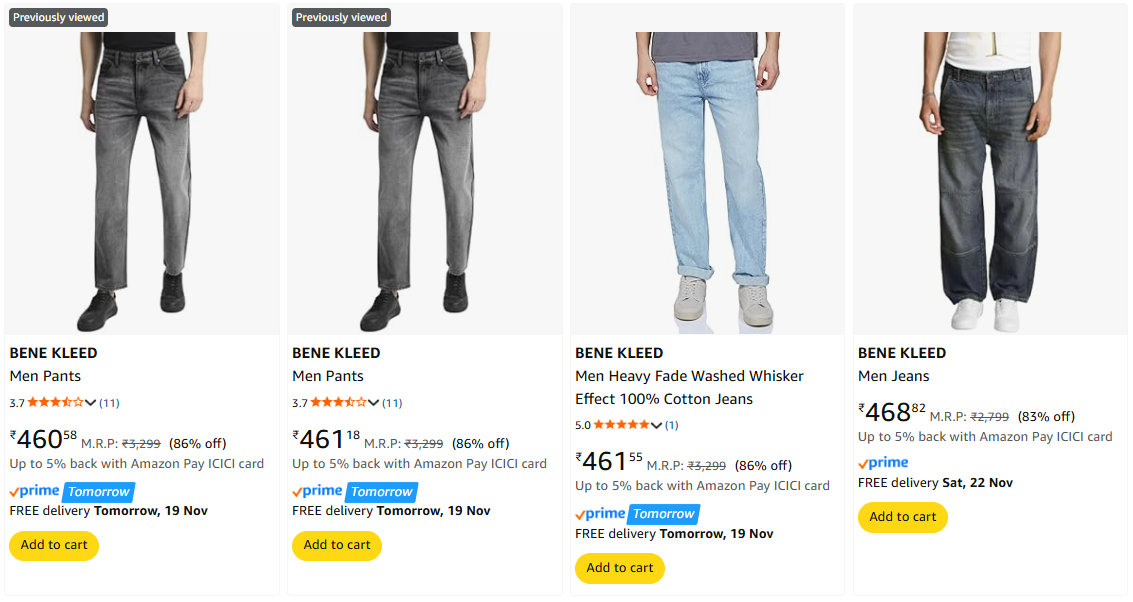This screenshot has height=602, width=1133.
Task: Click star rating icons on ₹460.58 Men Pants
Action: coord(56,403)
